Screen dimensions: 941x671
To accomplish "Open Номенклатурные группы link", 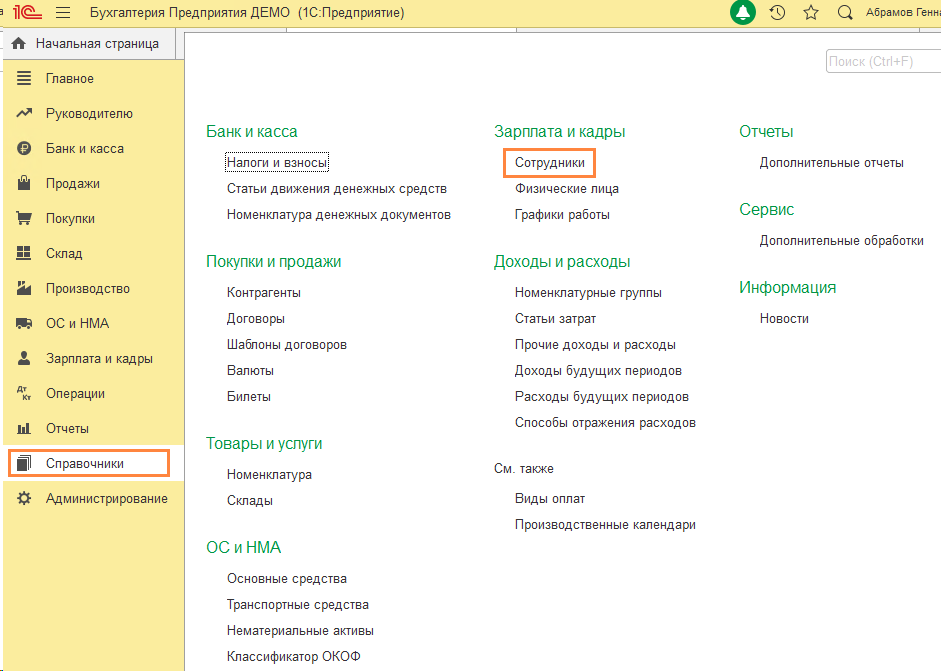I will coord(588,293).
